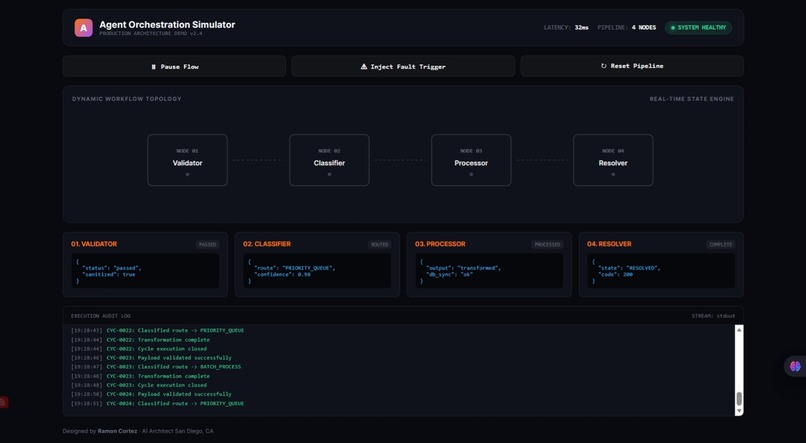Click log line 'CYC-0024: Payload validated successfully'
This screenshot has width=806, height=443.
(169, 394)
